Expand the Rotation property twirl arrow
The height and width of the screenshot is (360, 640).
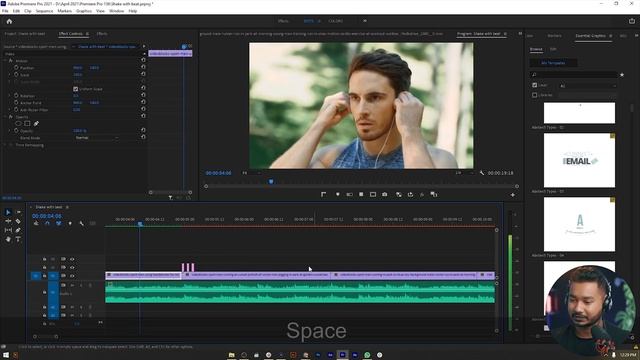point(9,96)
